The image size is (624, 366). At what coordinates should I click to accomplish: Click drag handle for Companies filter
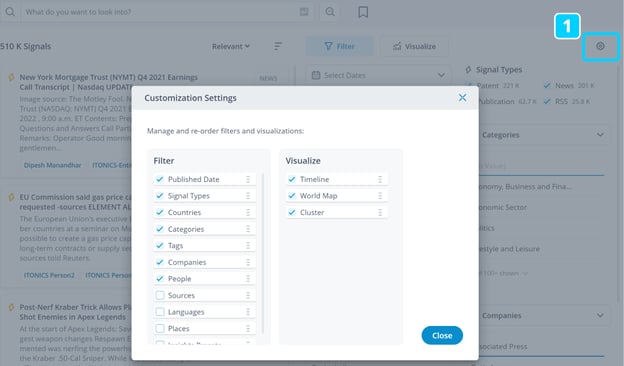(x=248, y=262)
